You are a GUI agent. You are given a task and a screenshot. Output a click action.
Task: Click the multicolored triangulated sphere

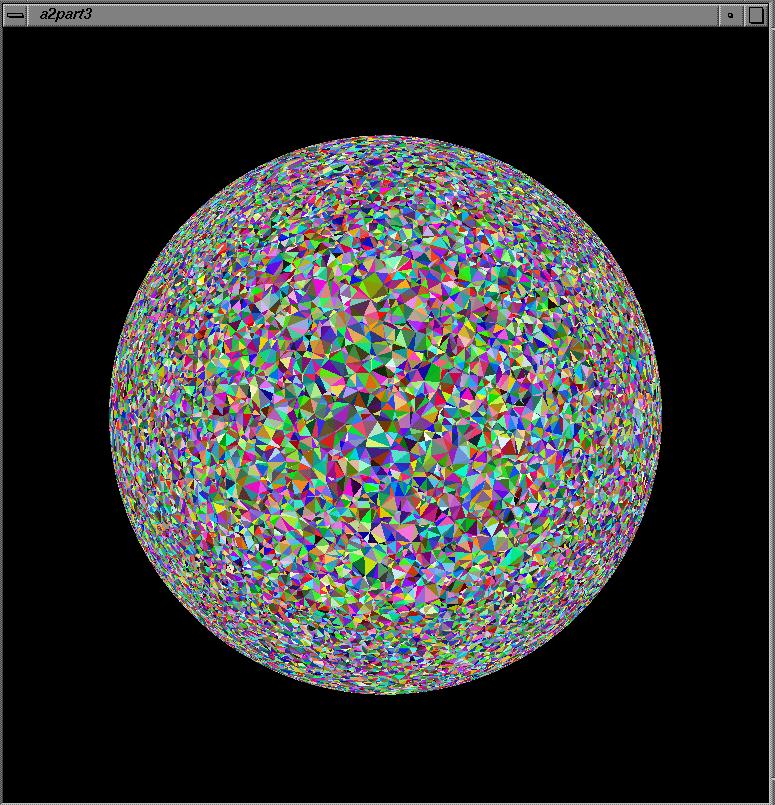click(x=385, y=415)
